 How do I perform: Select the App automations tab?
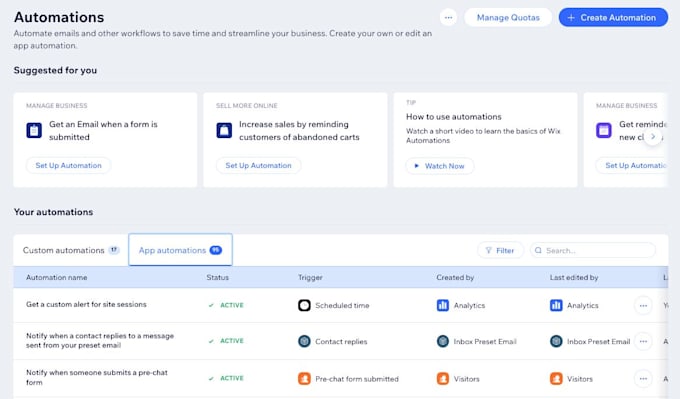tap(180, 250)
